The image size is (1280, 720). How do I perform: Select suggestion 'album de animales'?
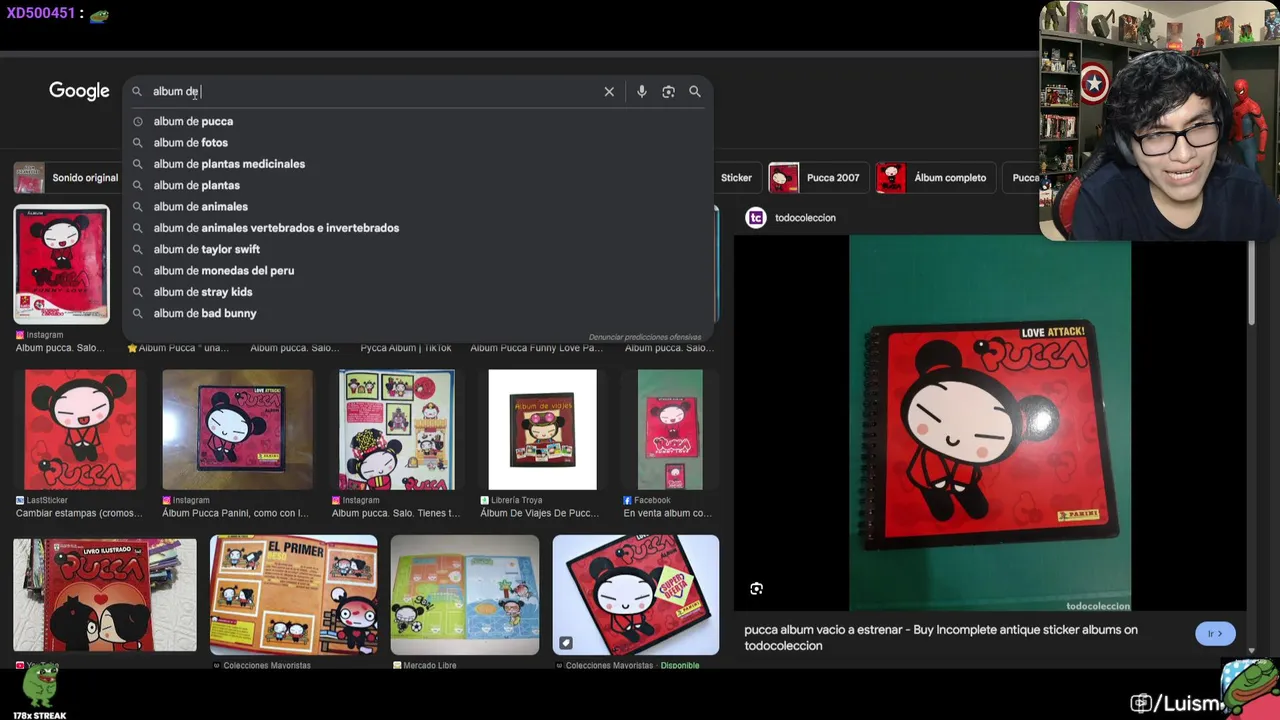click(x=418, y=206)
